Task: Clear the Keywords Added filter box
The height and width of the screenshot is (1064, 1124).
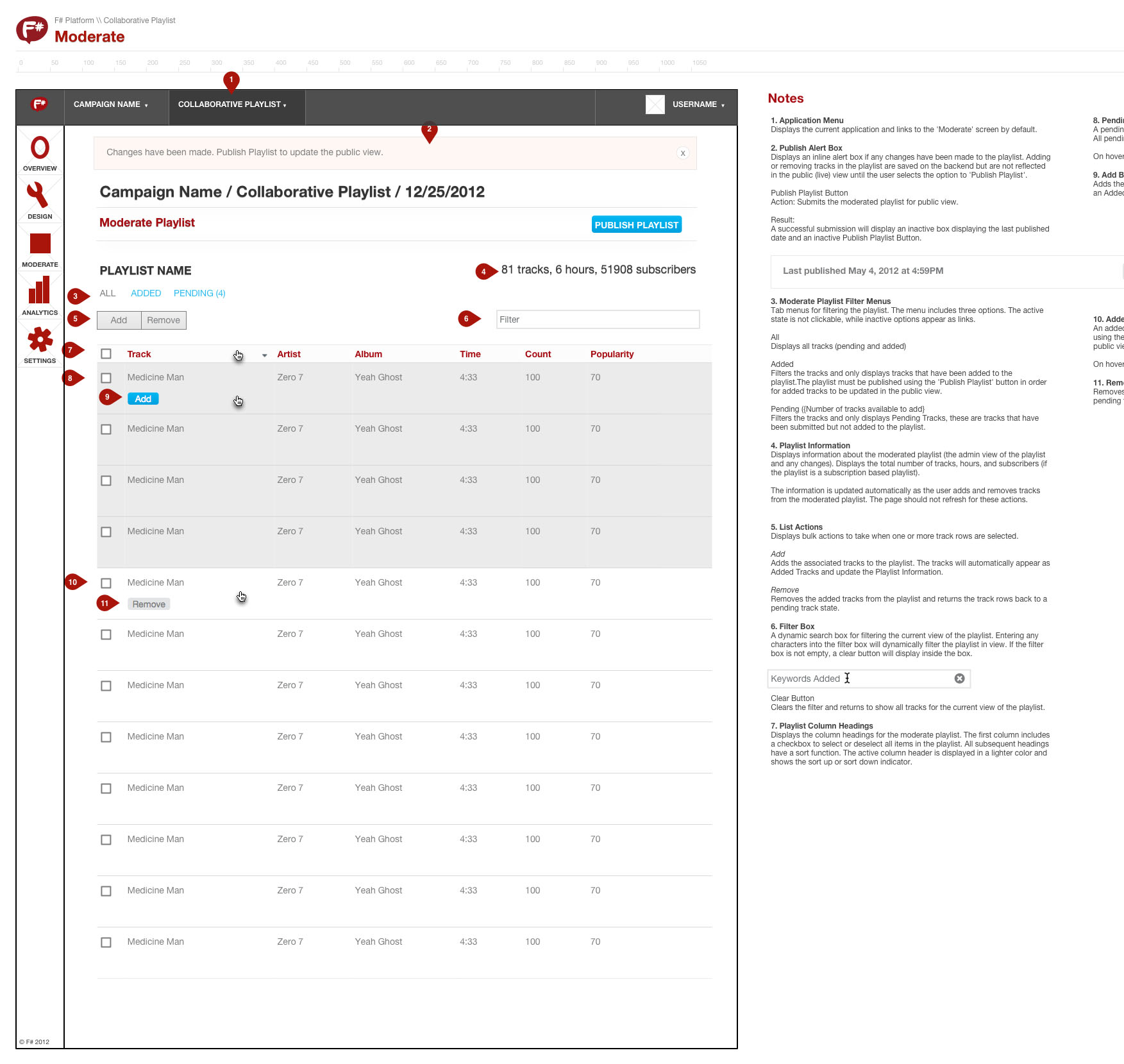Action: click(x=959, y=679)
